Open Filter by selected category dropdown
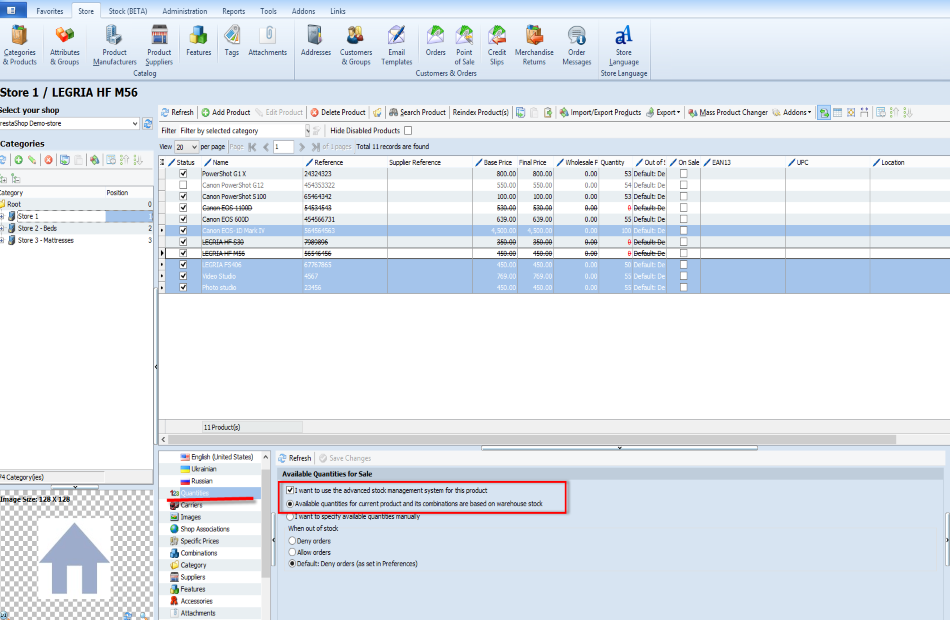 pyautogui.click(x=307, y=130)
